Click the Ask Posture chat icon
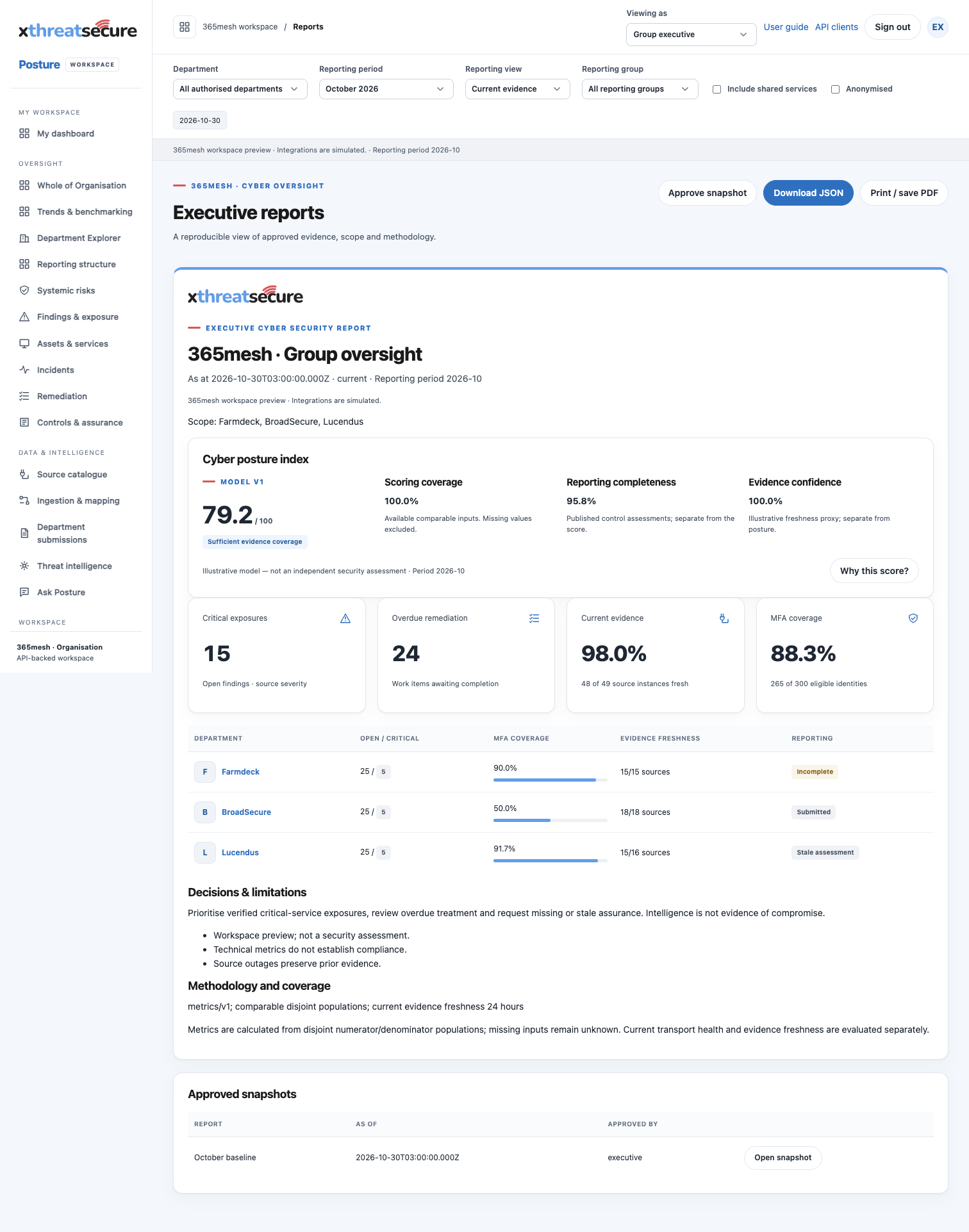Image resolution: width=969 pixels, height=1232 pixels. click(x=24, y=592)
